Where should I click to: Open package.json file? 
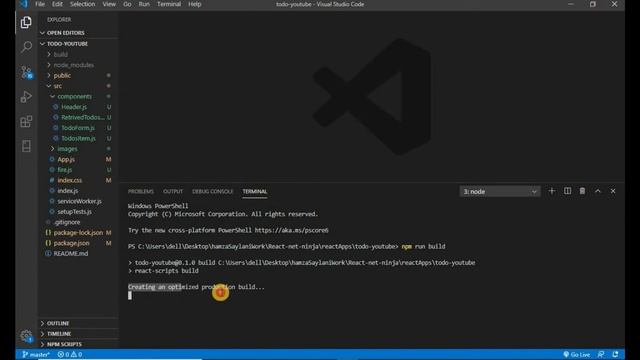71,243
